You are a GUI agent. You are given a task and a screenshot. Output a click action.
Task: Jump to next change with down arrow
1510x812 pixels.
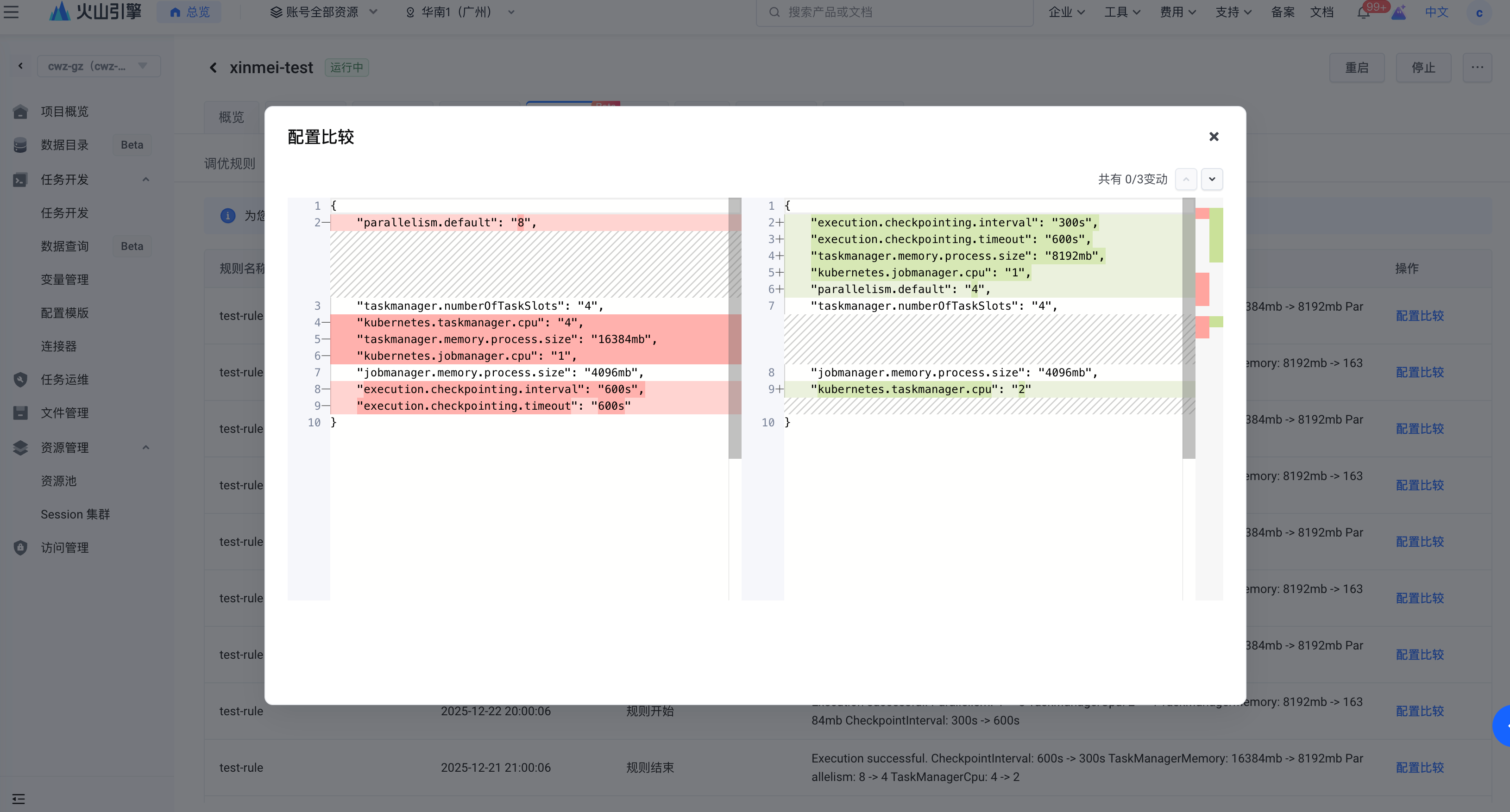(x=1212, y=179)
